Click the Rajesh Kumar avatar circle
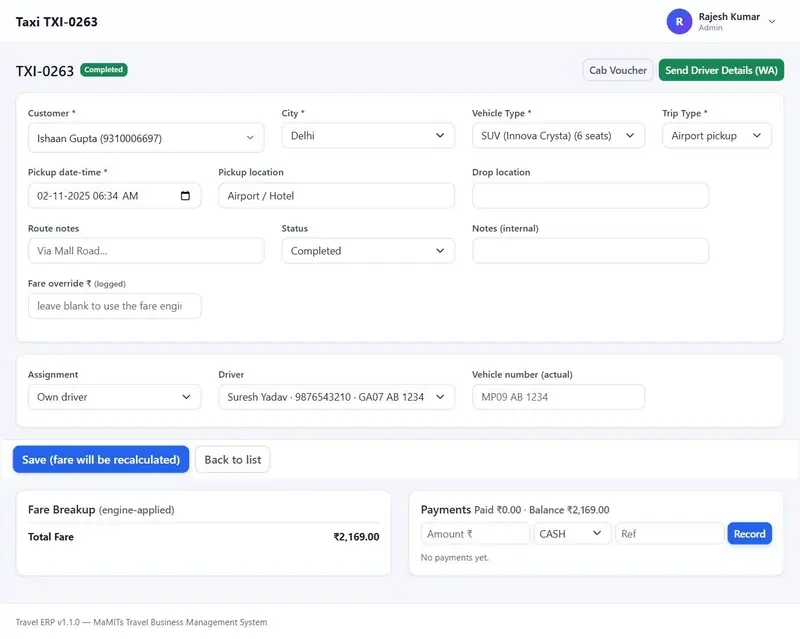This screenshot has height=639, width=800. click(x=679, y=21)
